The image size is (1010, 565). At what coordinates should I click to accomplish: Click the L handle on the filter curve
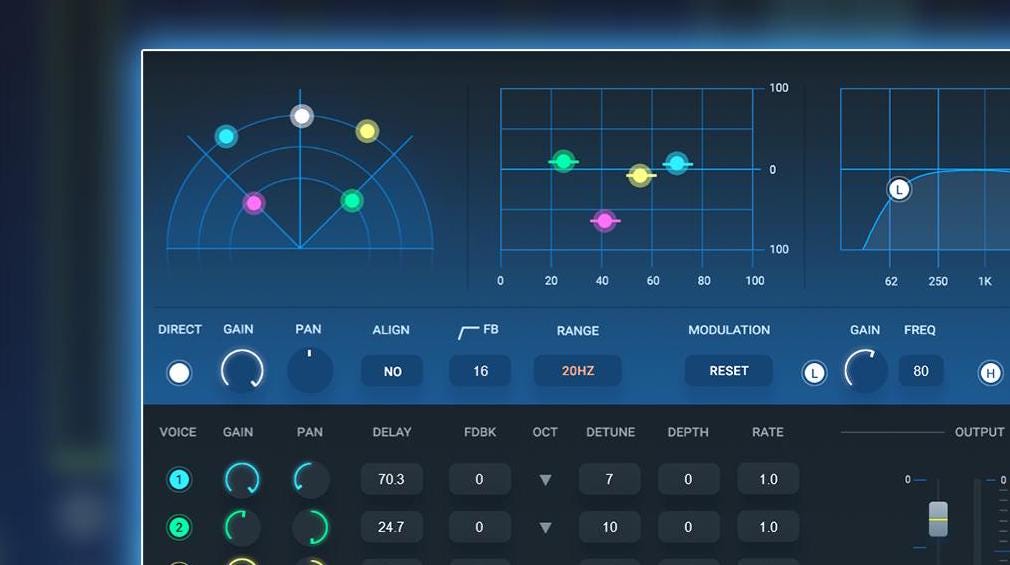point(899,189)
